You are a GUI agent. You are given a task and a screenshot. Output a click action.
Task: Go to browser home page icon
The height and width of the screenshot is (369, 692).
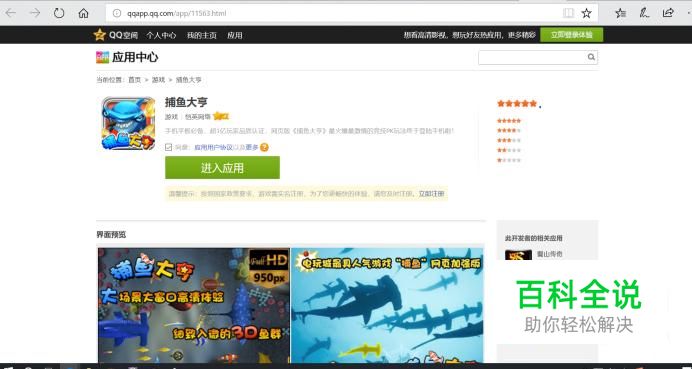click(83, 13)
